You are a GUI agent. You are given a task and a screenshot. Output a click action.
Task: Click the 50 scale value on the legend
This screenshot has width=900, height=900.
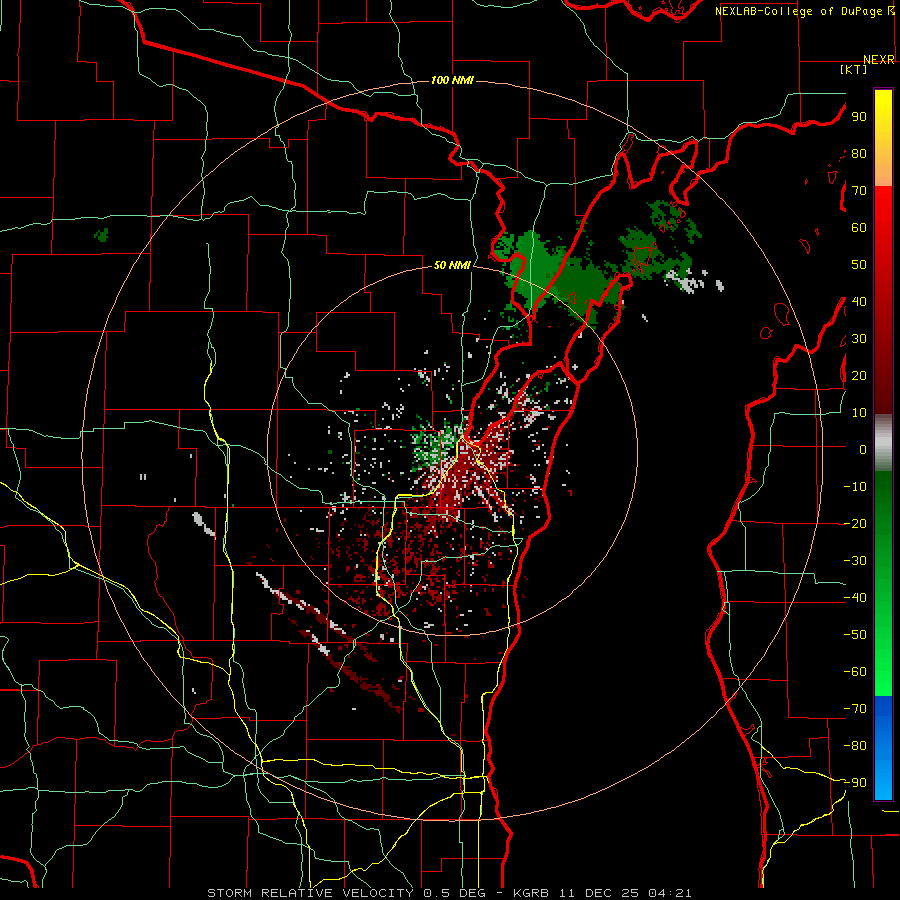(859, 265)
